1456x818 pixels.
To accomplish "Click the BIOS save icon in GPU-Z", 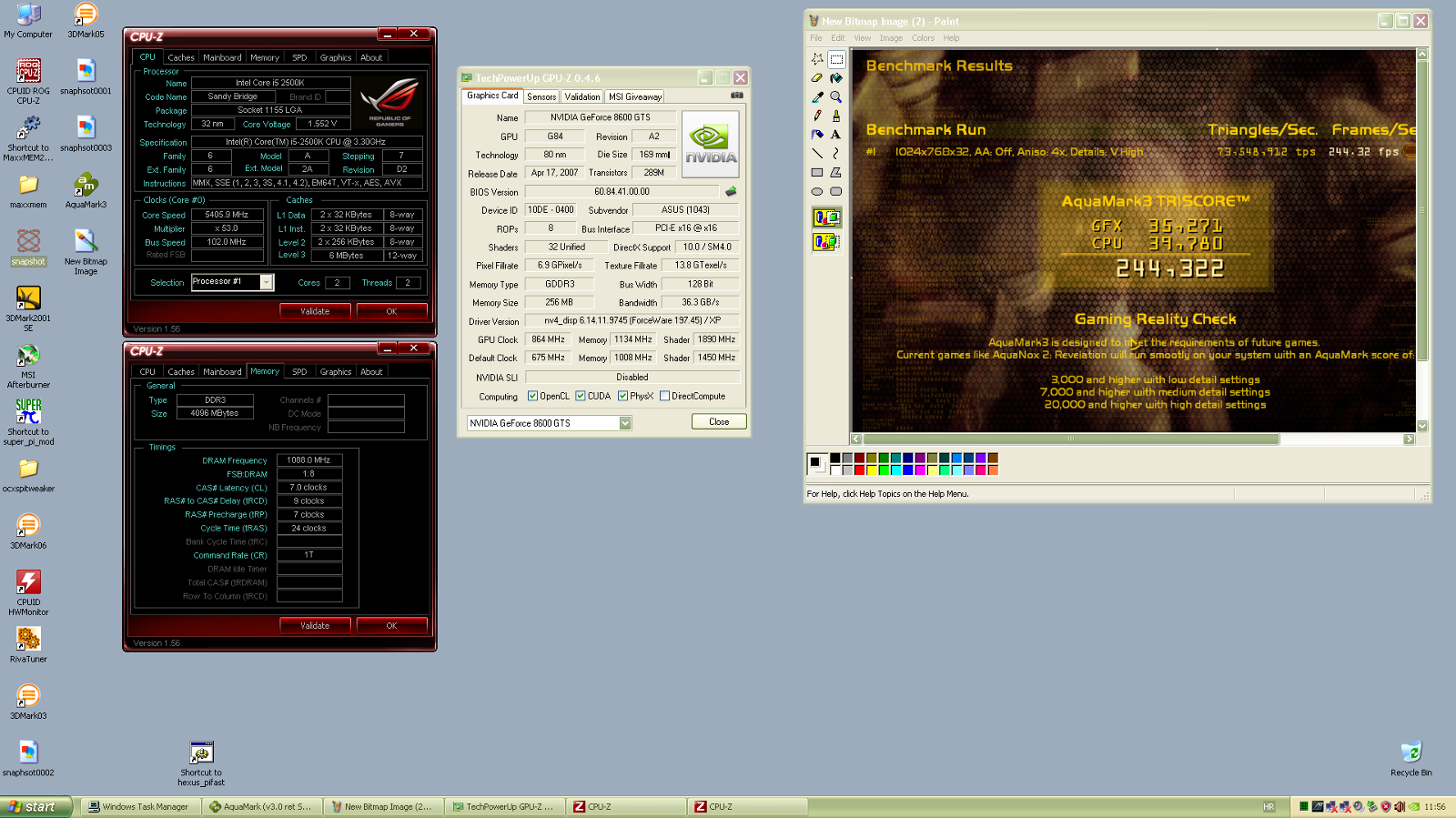I will [730, 192].
